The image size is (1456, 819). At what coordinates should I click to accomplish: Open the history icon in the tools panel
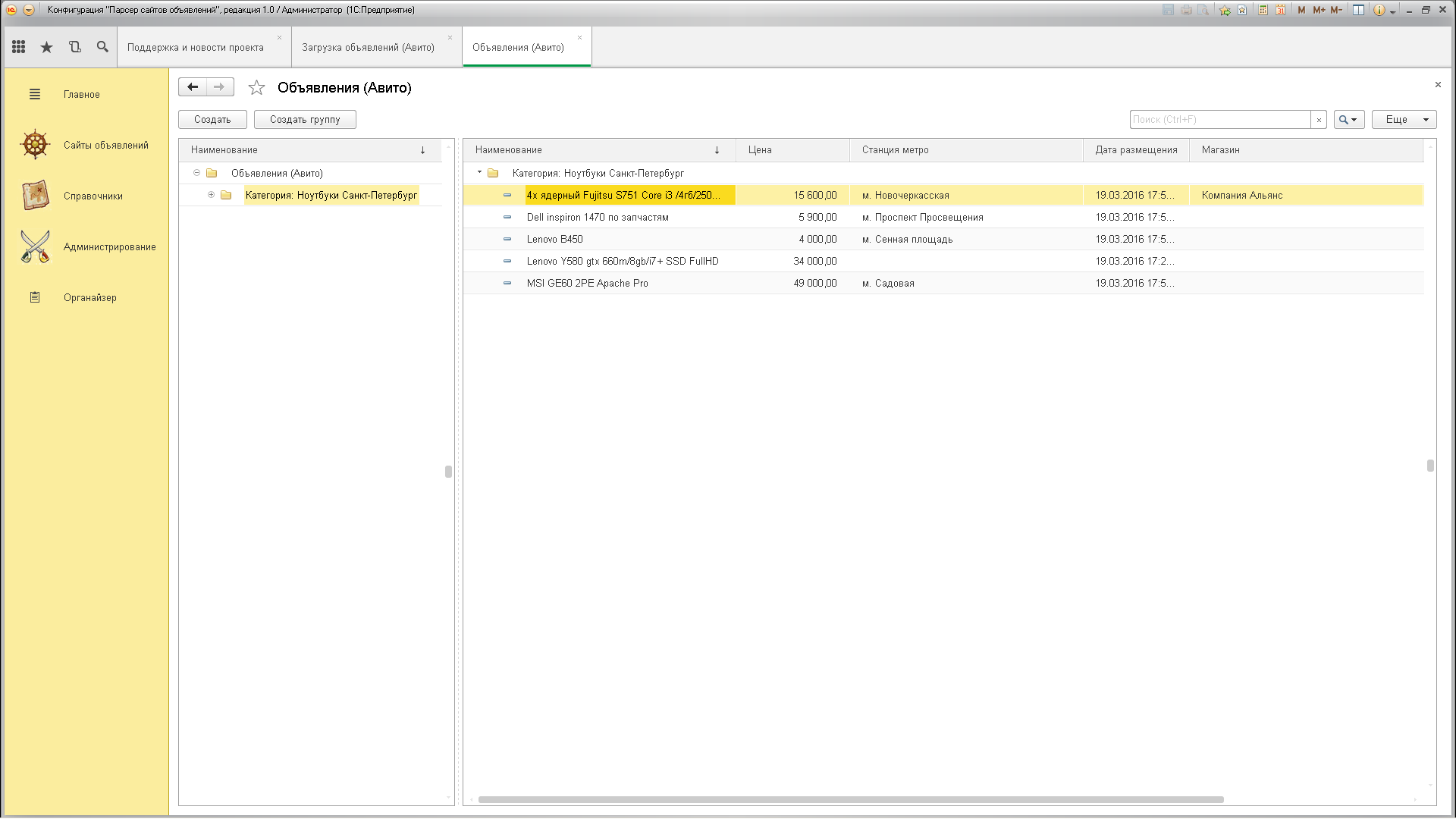tap(74, 47)
